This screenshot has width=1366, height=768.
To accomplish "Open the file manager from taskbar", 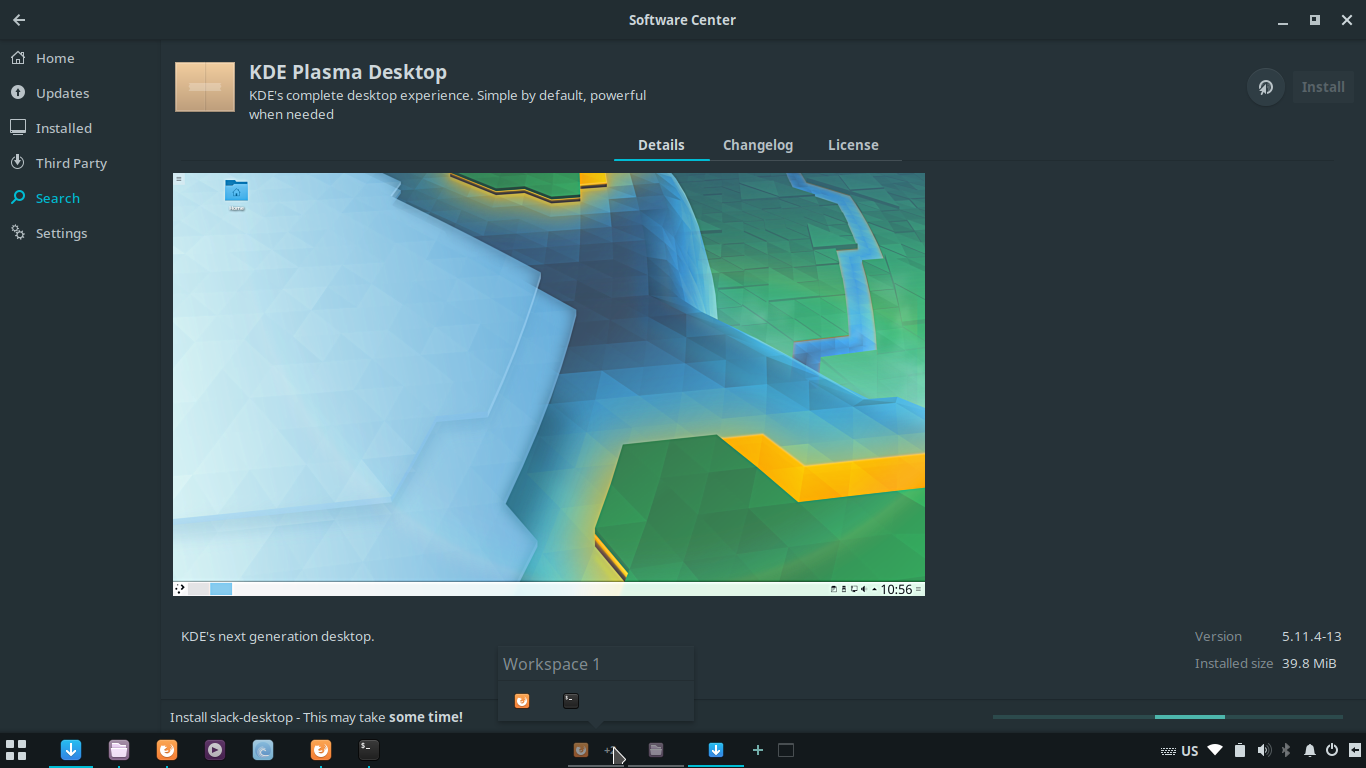I will (119, 750).
